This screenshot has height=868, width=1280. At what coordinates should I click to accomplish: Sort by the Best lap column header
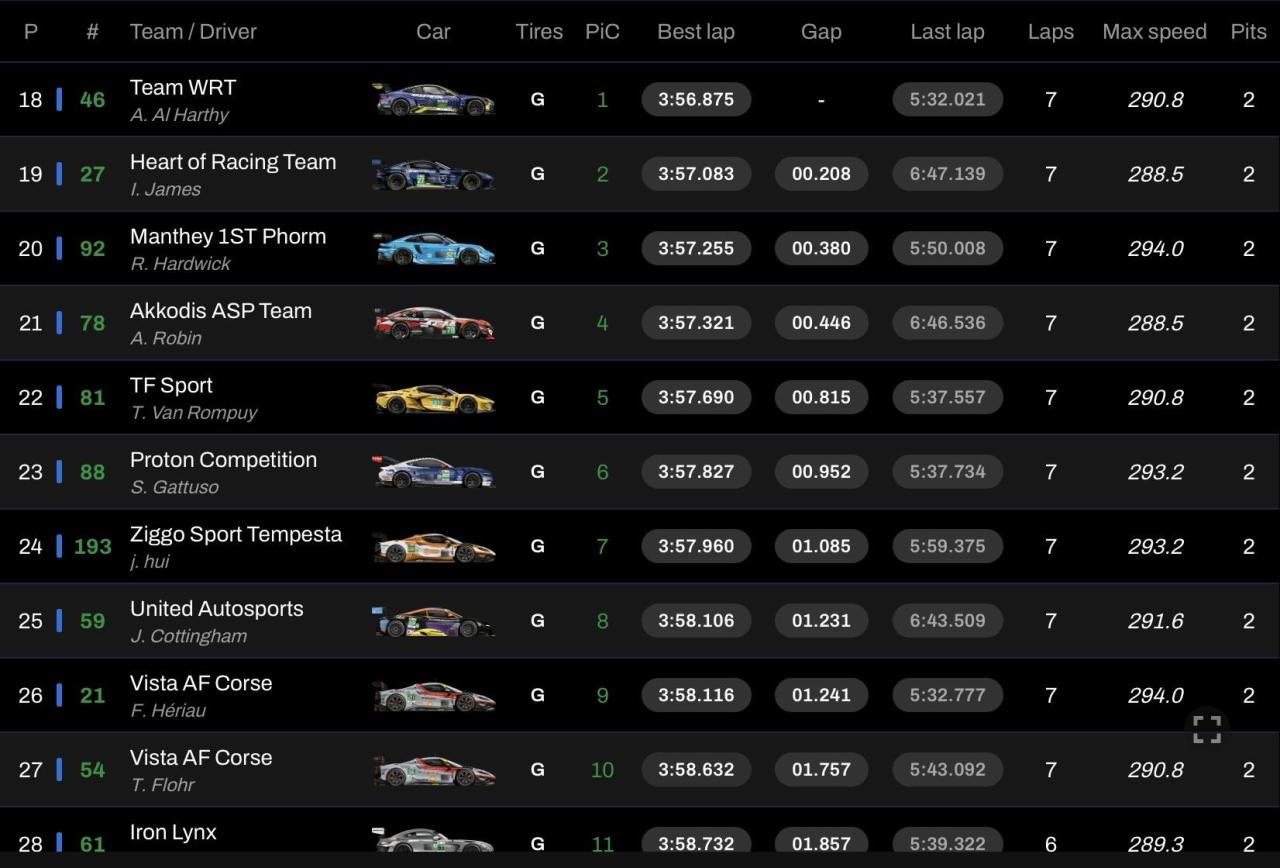point(695,32)
